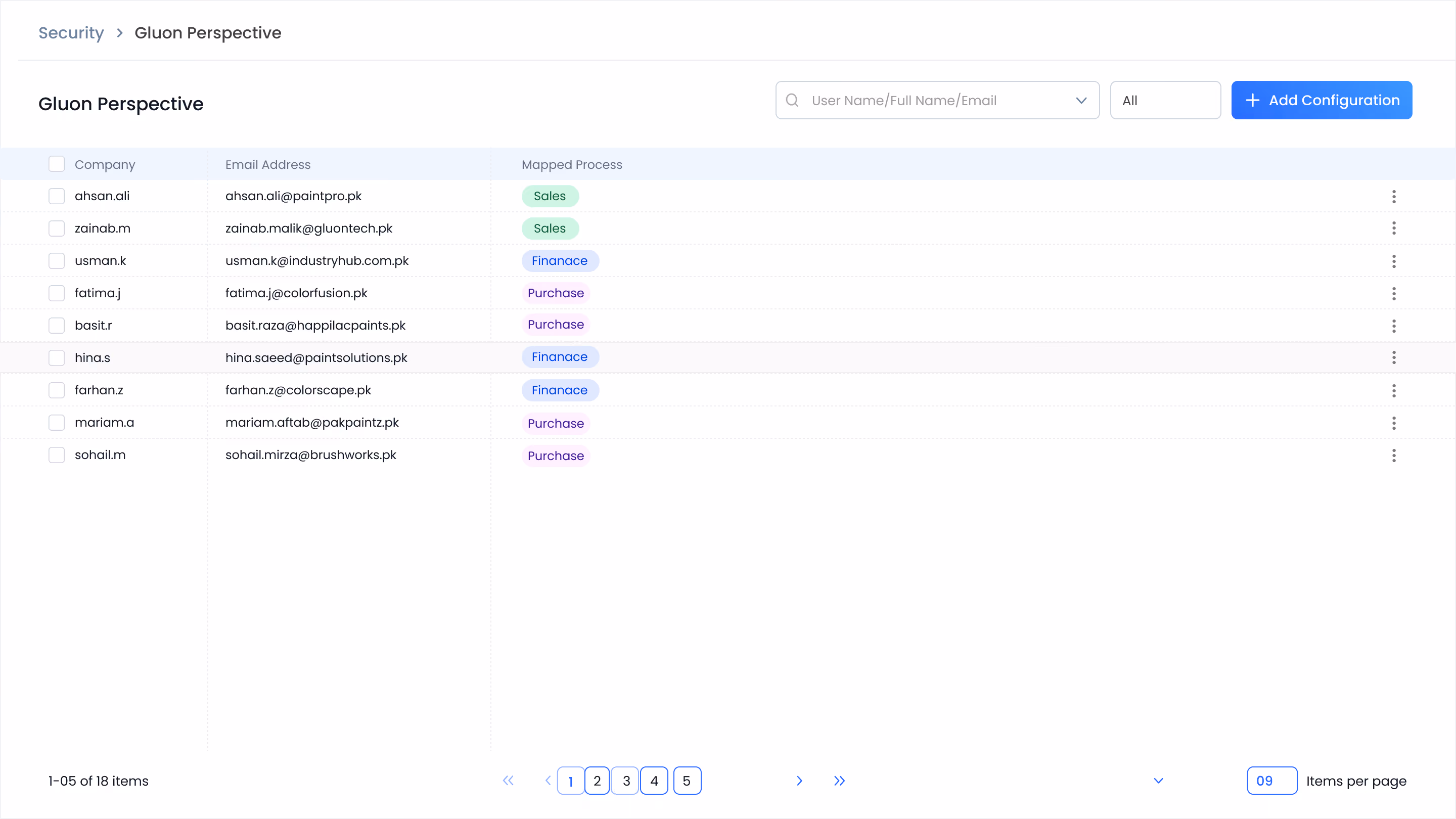
Task: Go to page 2
Action: click(597, 781)
